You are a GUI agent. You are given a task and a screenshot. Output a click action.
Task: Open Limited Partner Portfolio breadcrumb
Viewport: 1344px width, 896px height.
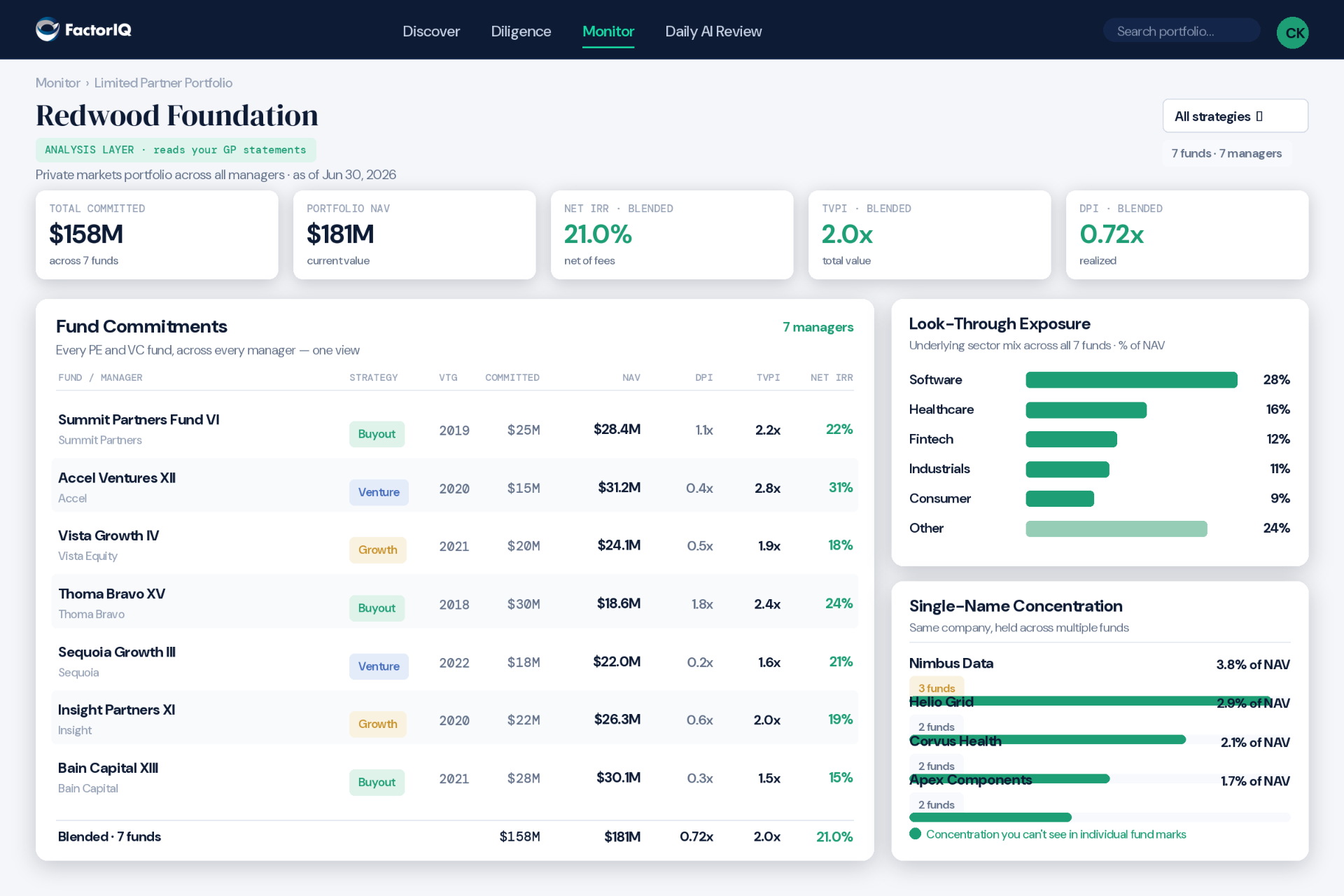point(163,83)
